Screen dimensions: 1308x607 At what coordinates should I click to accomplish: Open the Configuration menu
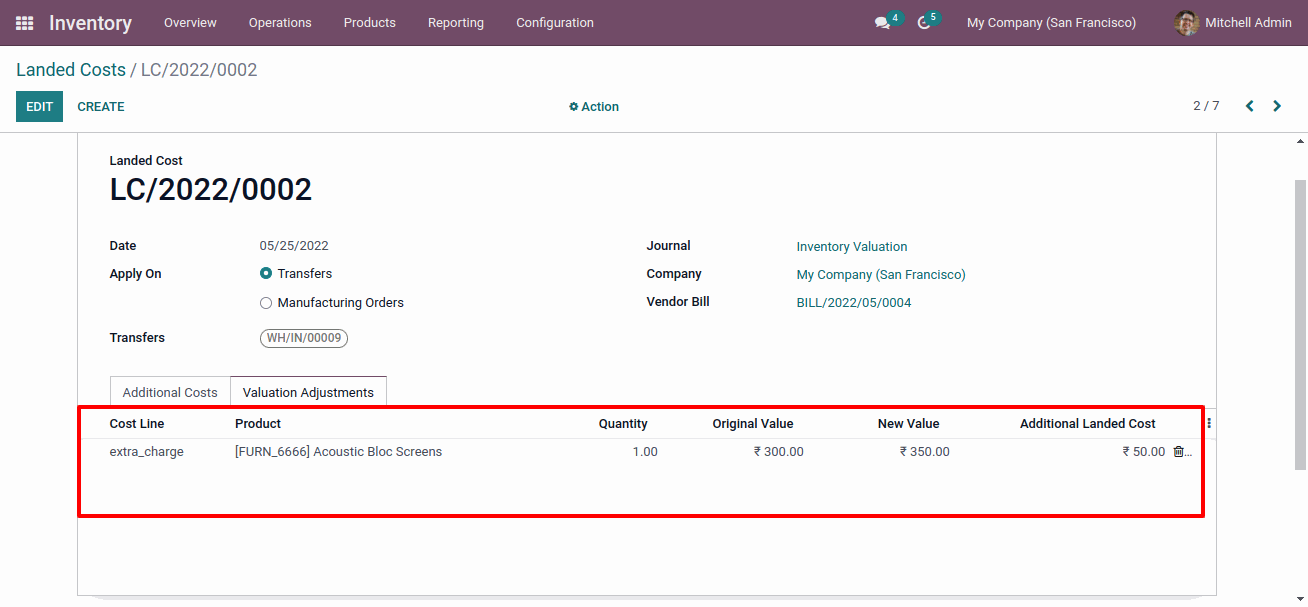pos(555,22)
